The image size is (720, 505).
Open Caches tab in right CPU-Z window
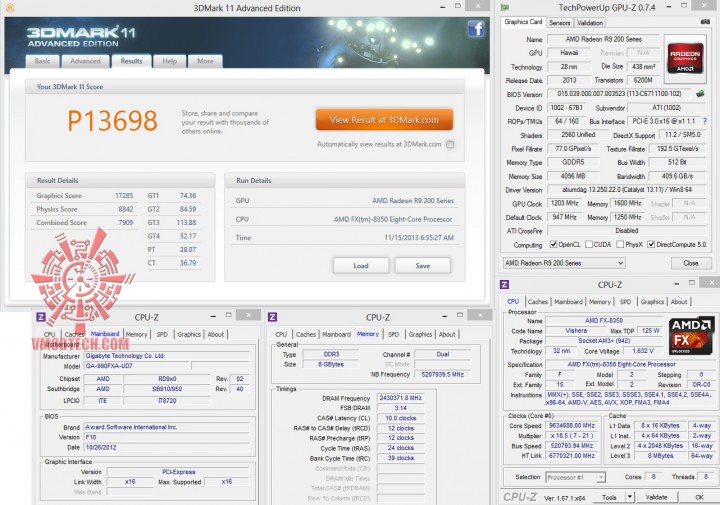(537, 302)
